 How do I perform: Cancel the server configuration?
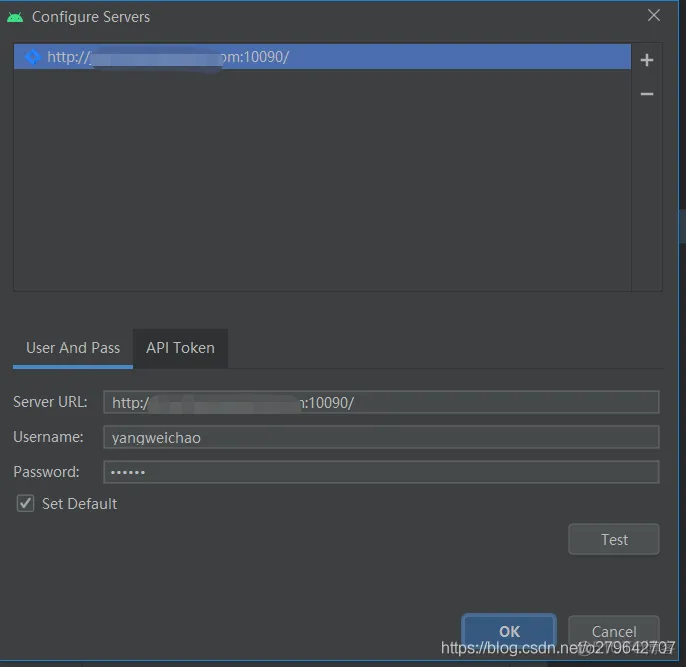pyautogui.click(x=614, y=631)
